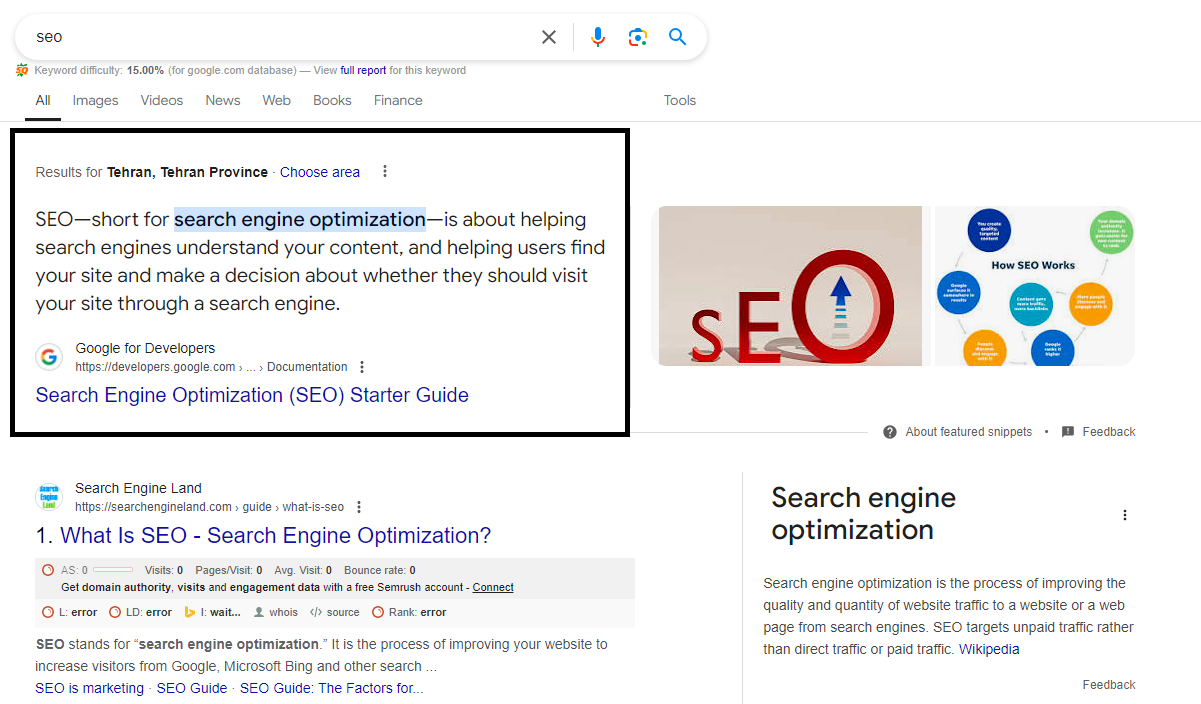The height and width of the screenshot is (704, 1201).
Task: Click the AS score progress bar
Action: [113, 570]
